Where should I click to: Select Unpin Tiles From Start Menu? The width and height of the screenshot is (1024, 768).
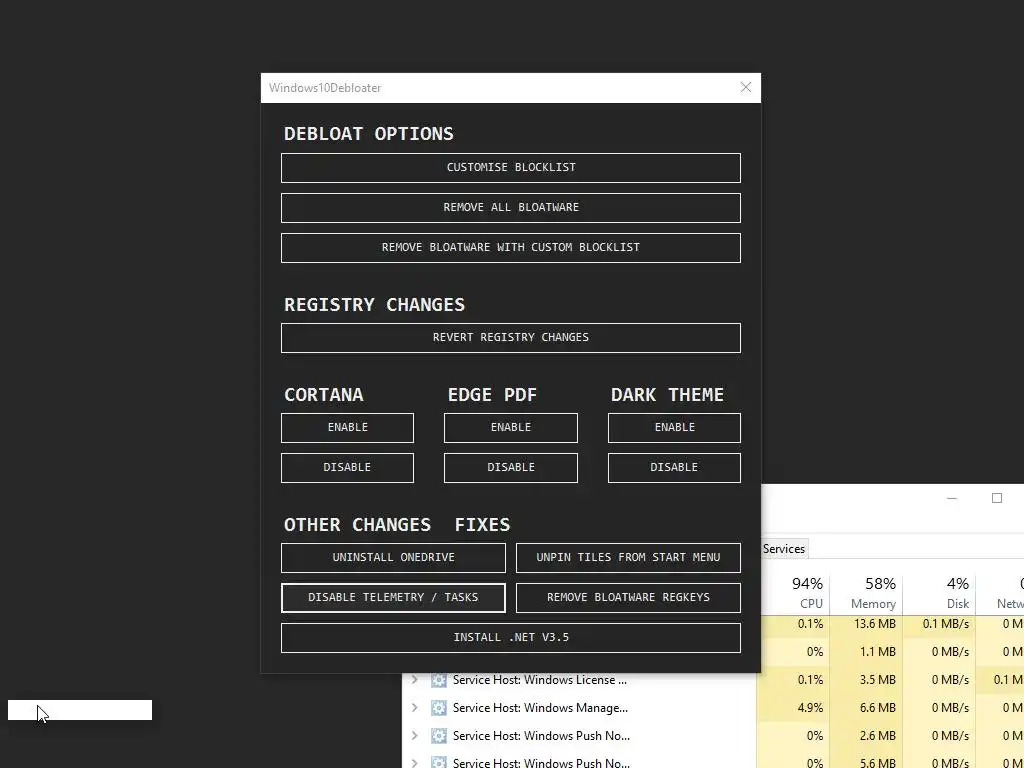628,558
